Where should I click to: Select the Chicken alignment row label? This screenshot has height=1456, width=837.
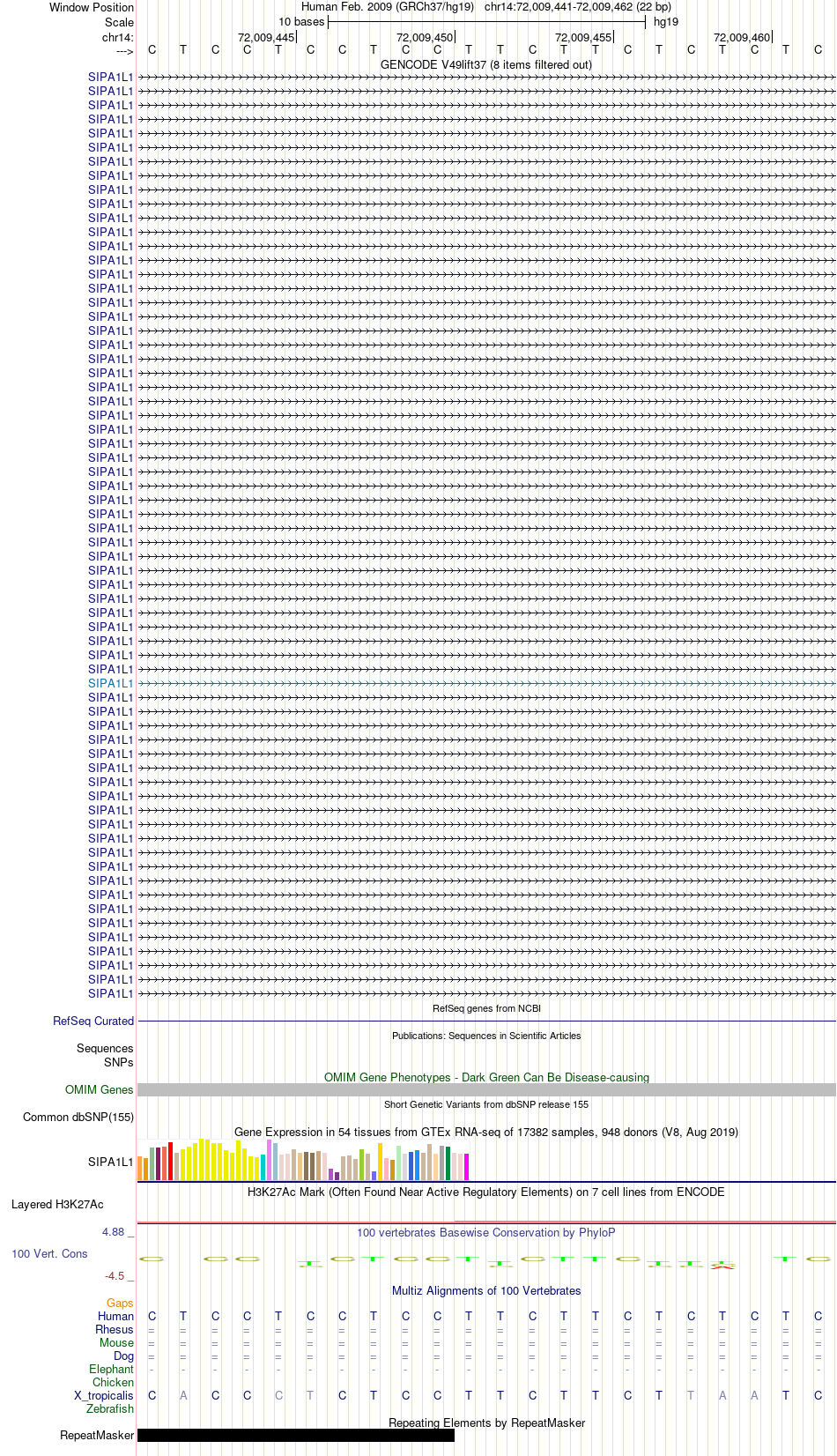pyautogui.click(x=113, y=1382)
